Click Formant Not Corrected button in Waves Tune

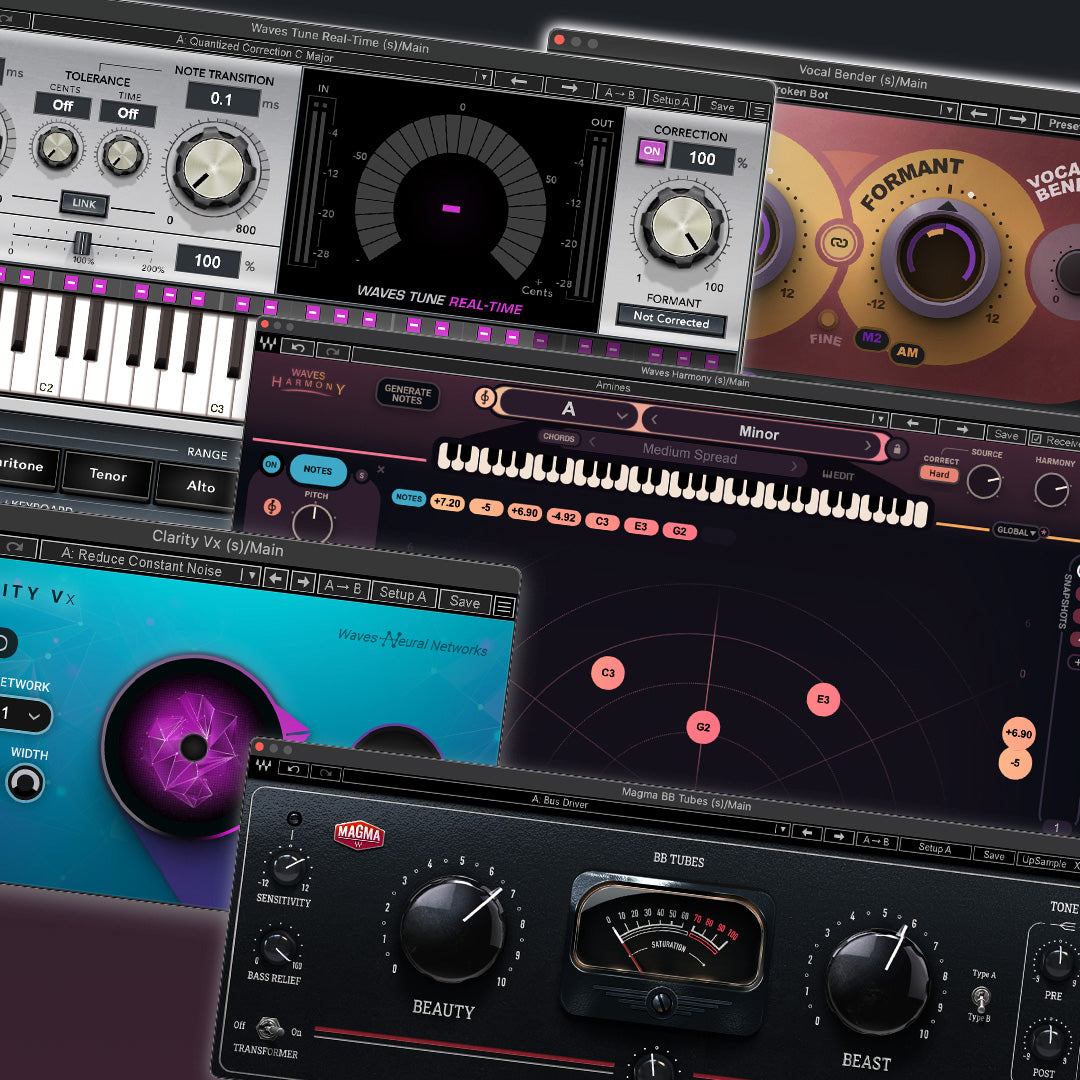(671, 320)
